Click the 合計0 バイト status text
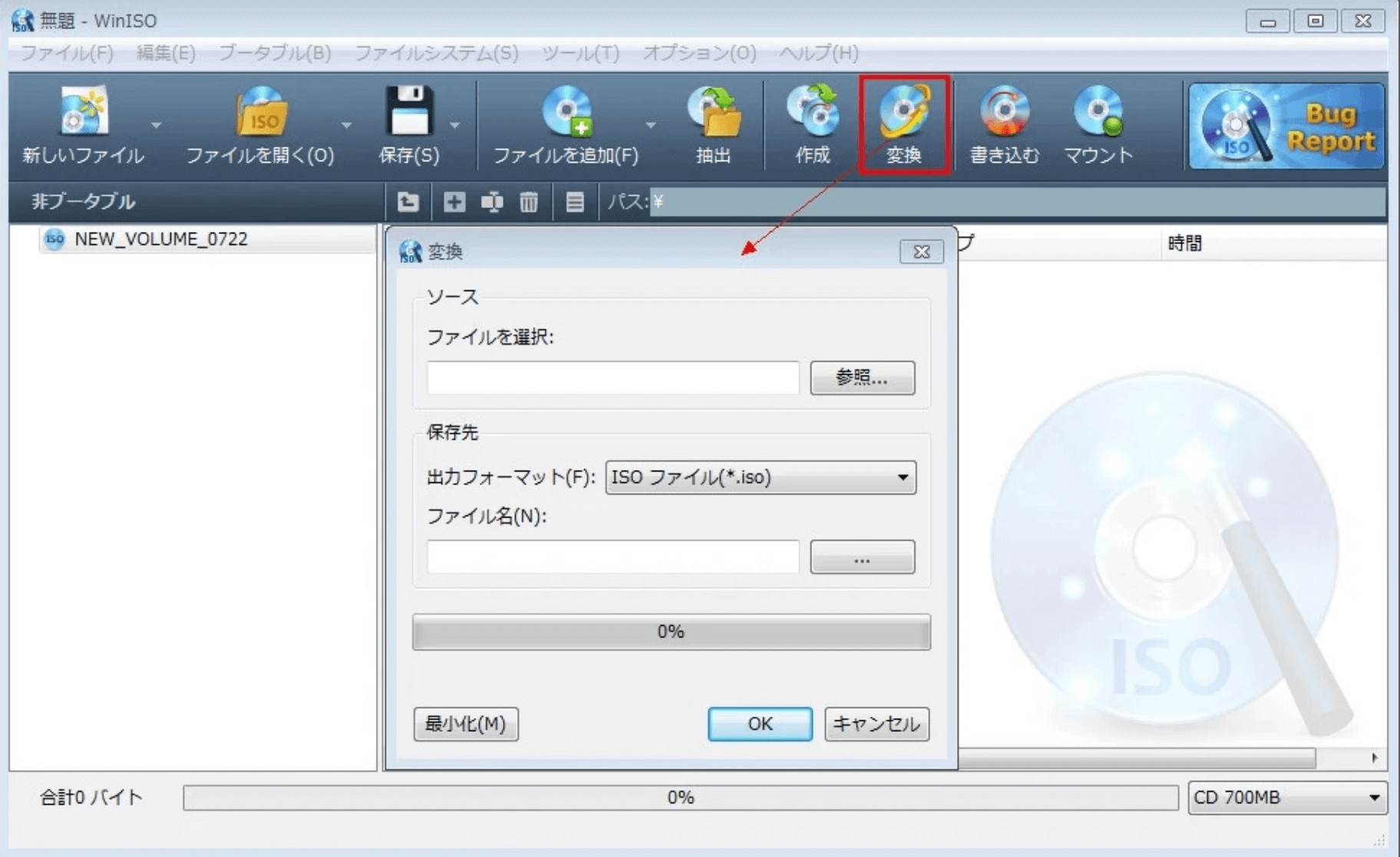1400x857 pixels. (91, 797)
